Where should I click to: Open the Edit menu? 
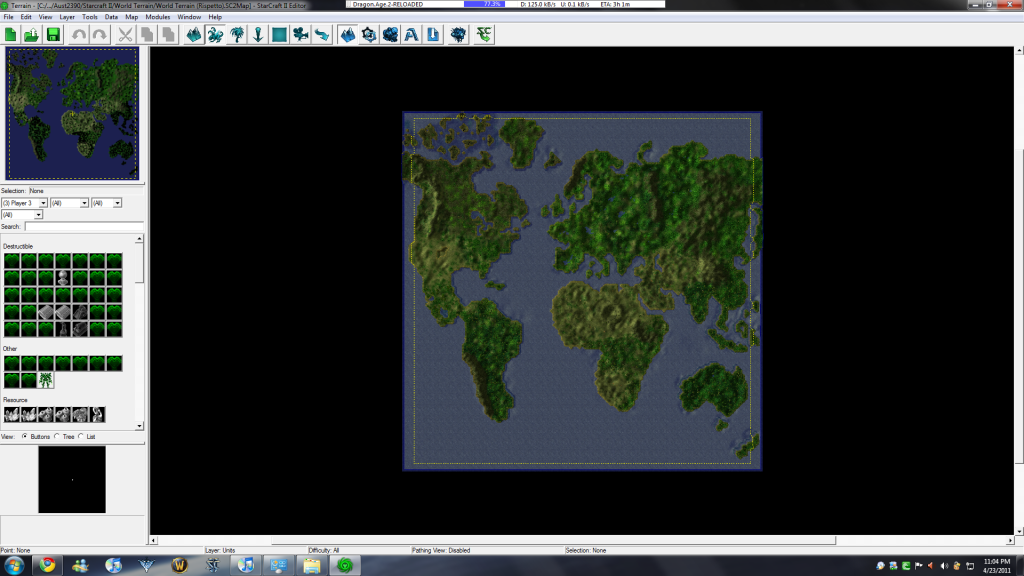pos(26,17)
